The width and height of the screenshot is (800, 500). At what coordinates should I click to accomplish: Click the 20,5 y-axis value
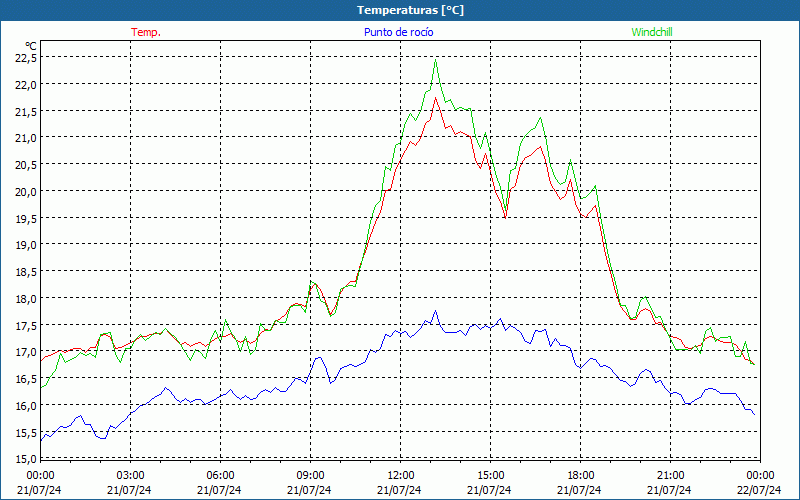tap(26, 165)
